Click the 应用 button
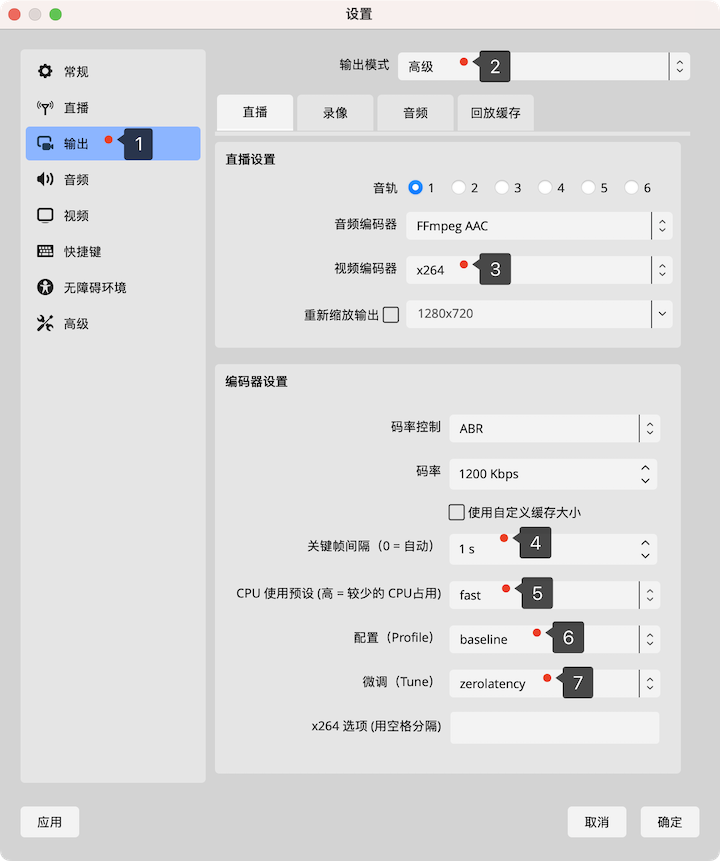This screenshot has width=720, height=861. pyautogui.click(x=50, y=822)
